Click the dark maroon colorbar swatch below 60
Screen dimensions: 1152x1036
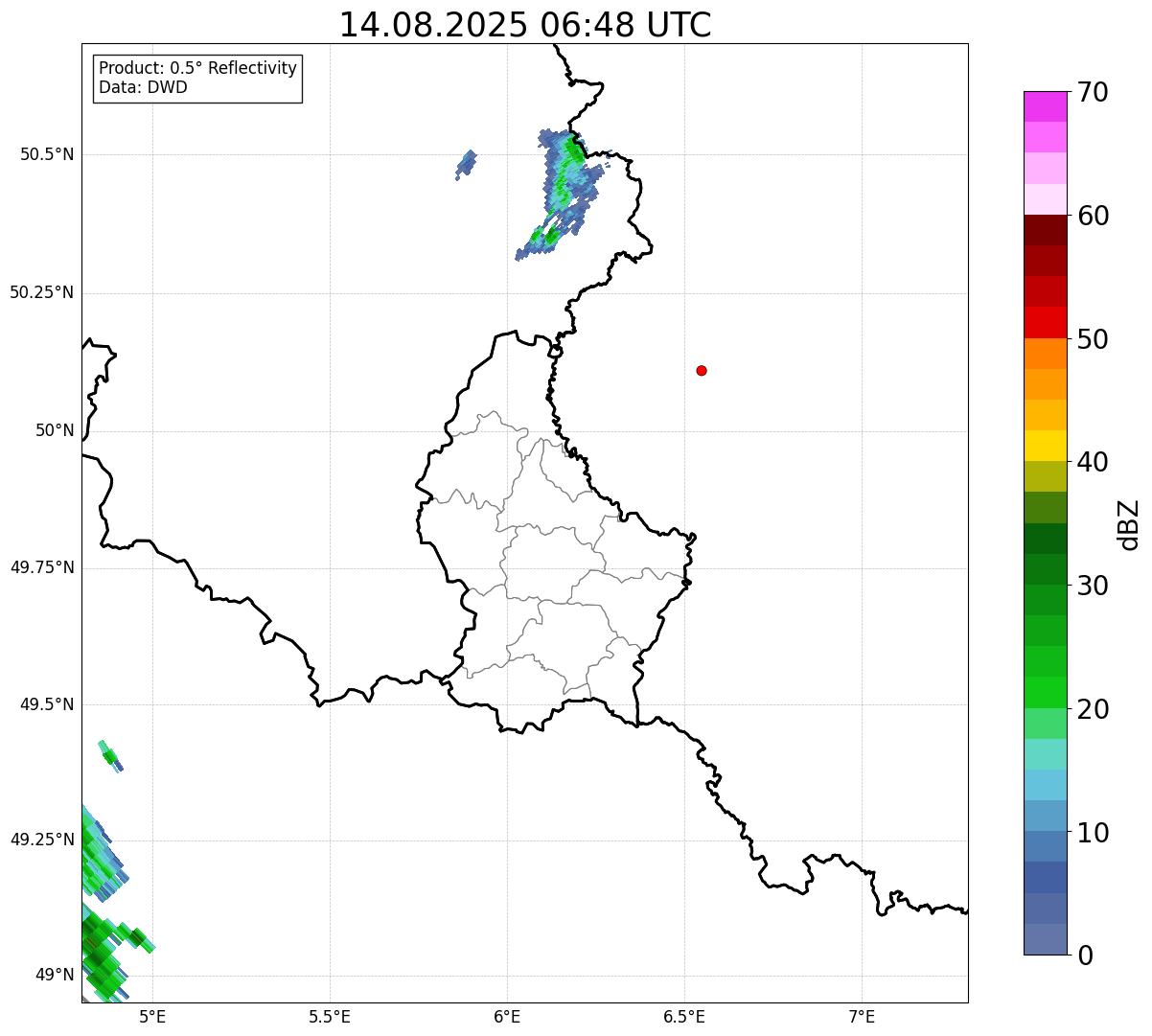1045,230
